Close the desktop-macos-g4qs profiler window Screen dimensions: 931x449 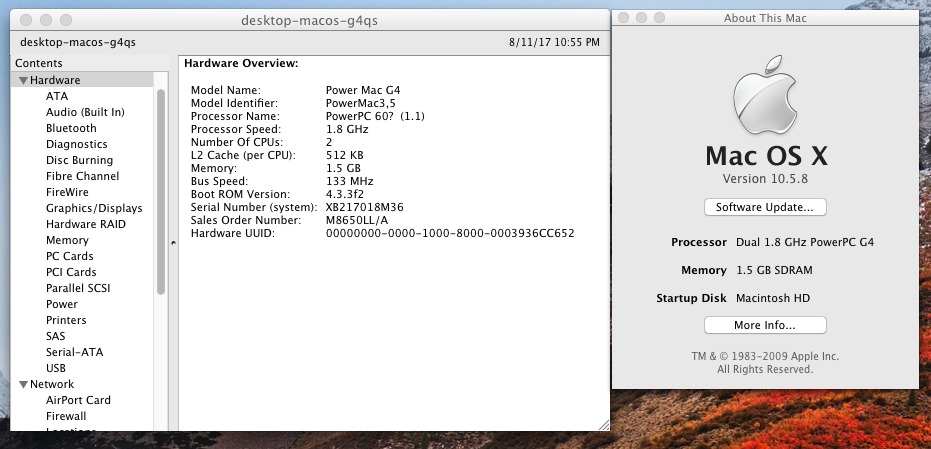click(26, 20)
